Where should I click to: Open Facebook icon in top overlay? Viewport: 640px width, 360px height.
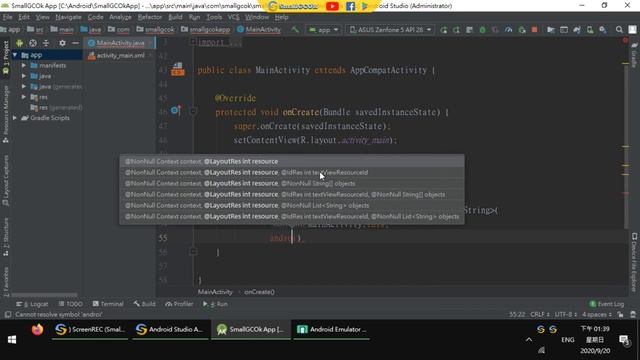coord(350,6)
